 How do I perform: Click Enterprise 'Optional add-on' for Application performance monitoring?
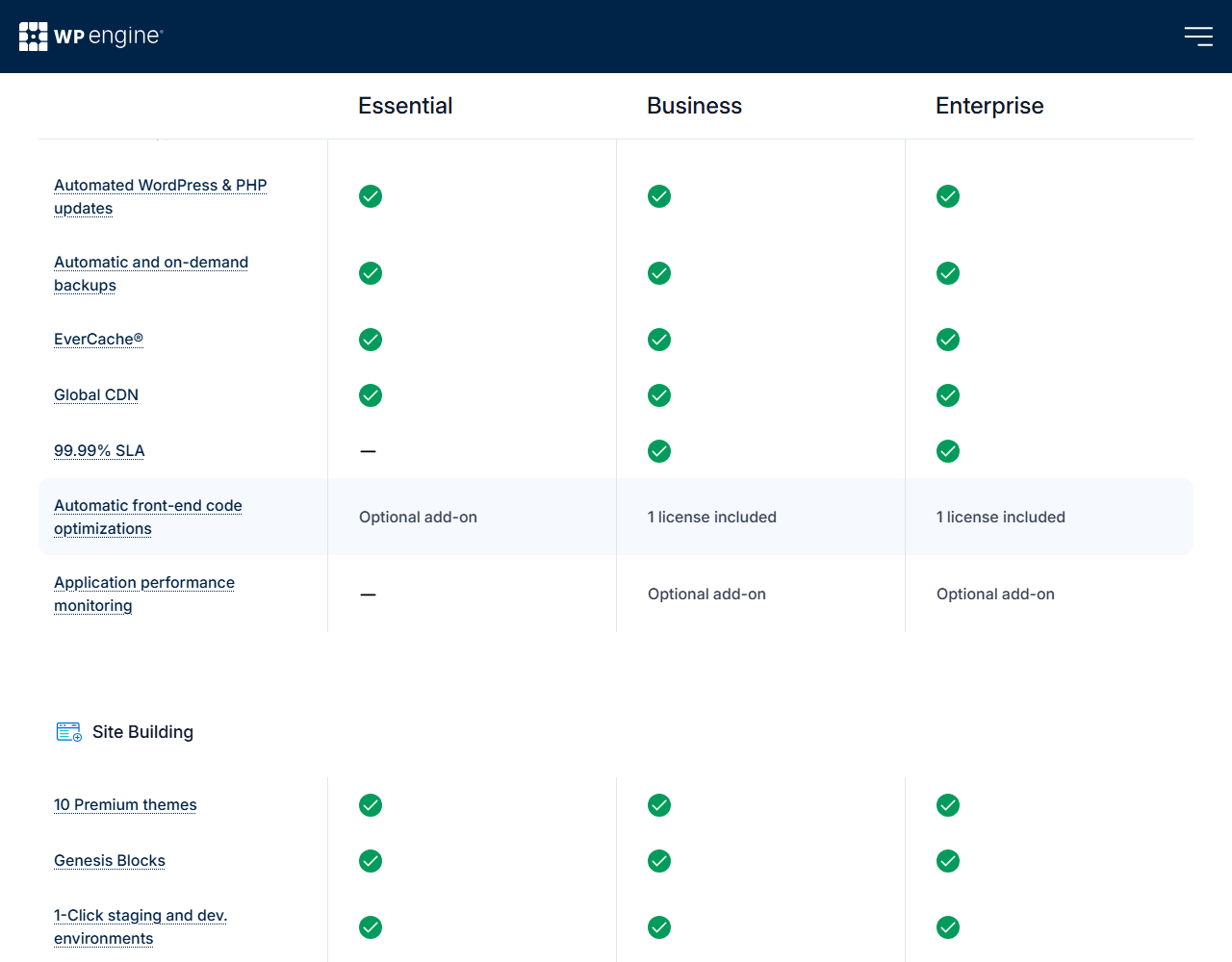[x=995, y=594]
